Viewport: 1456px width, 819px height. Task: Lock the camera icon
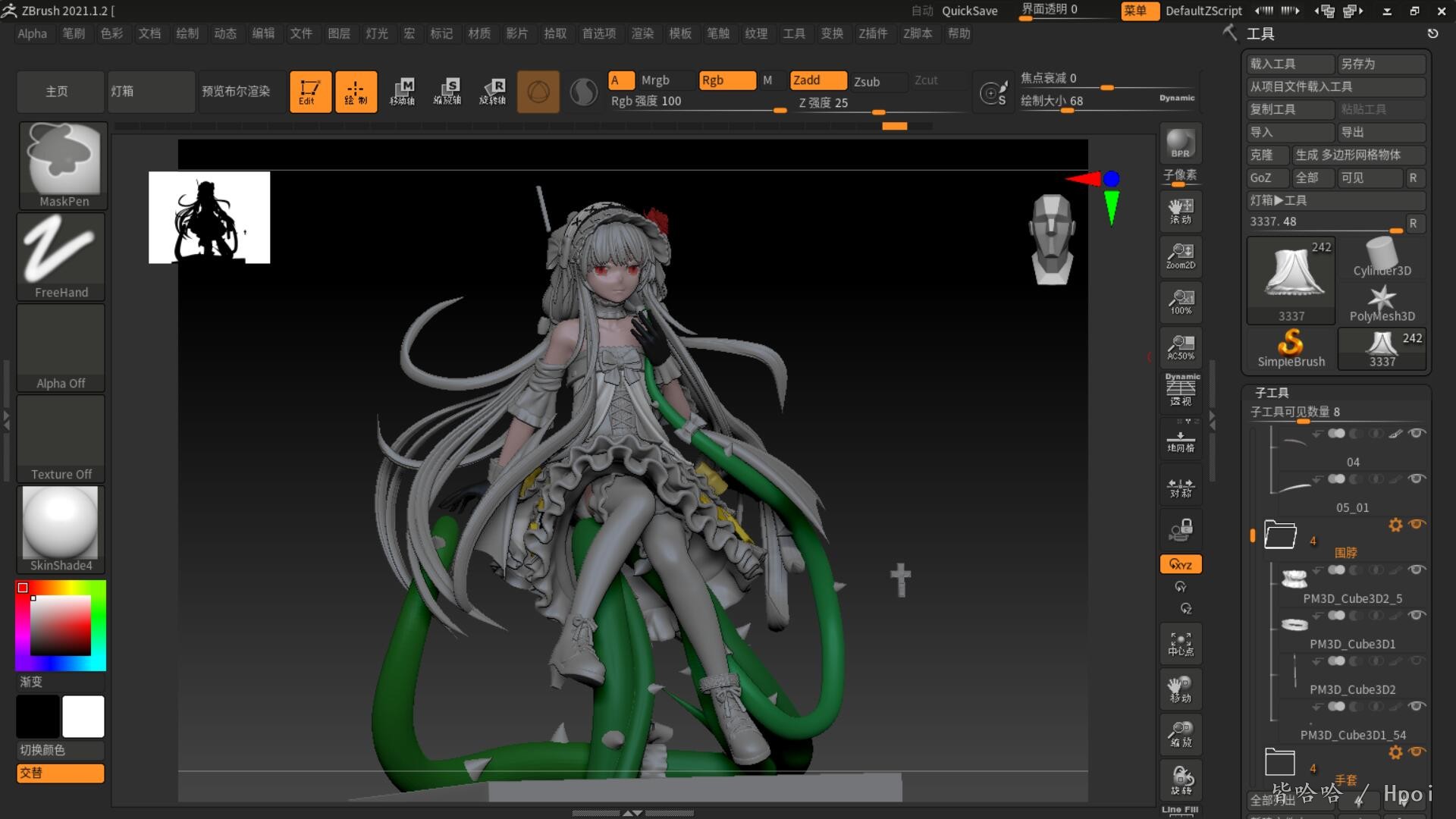coord(1181,529)
